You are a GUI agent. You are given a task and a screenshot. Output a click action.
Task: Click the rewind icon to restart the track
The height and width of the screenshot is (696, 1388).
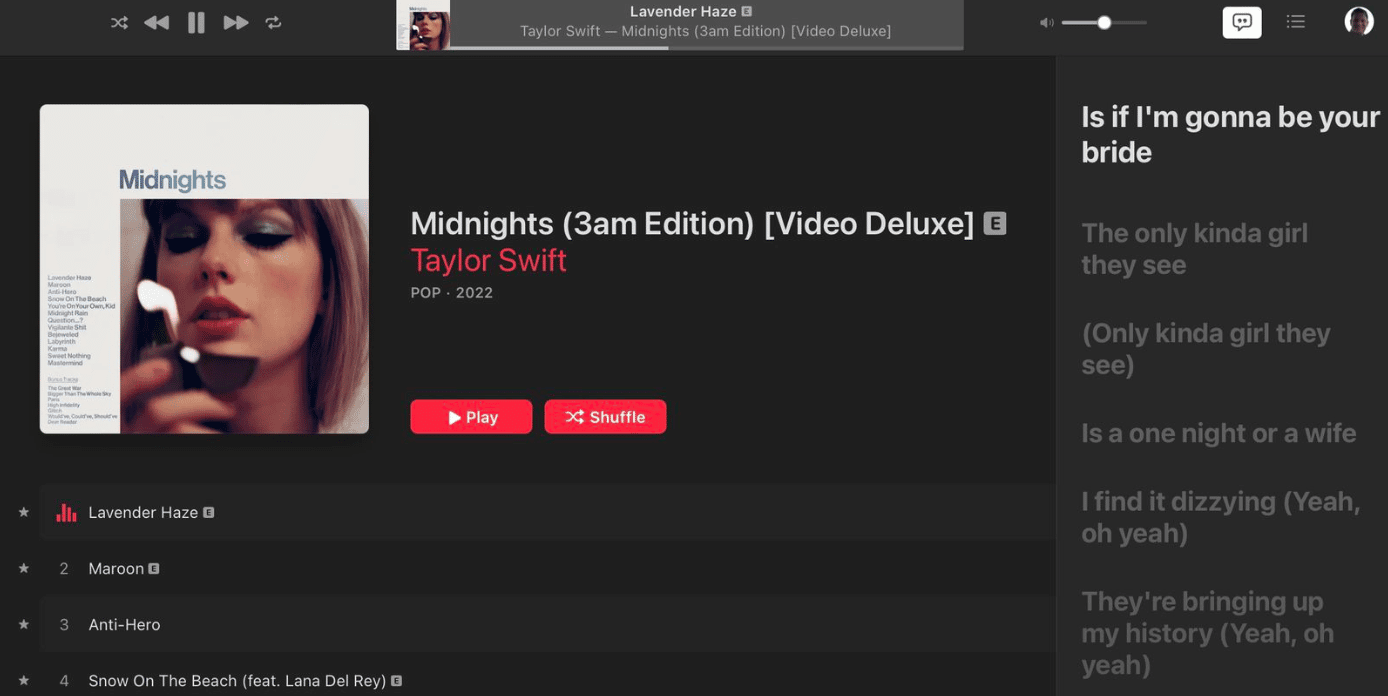tap(157, 21)
